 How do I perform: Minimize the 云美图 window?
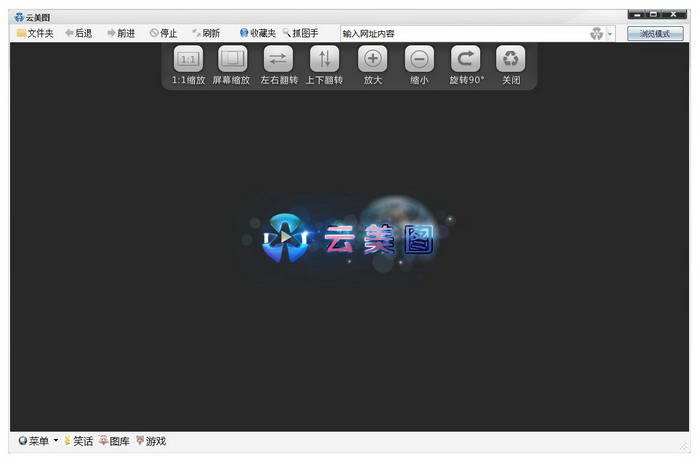tap(637, 15)
